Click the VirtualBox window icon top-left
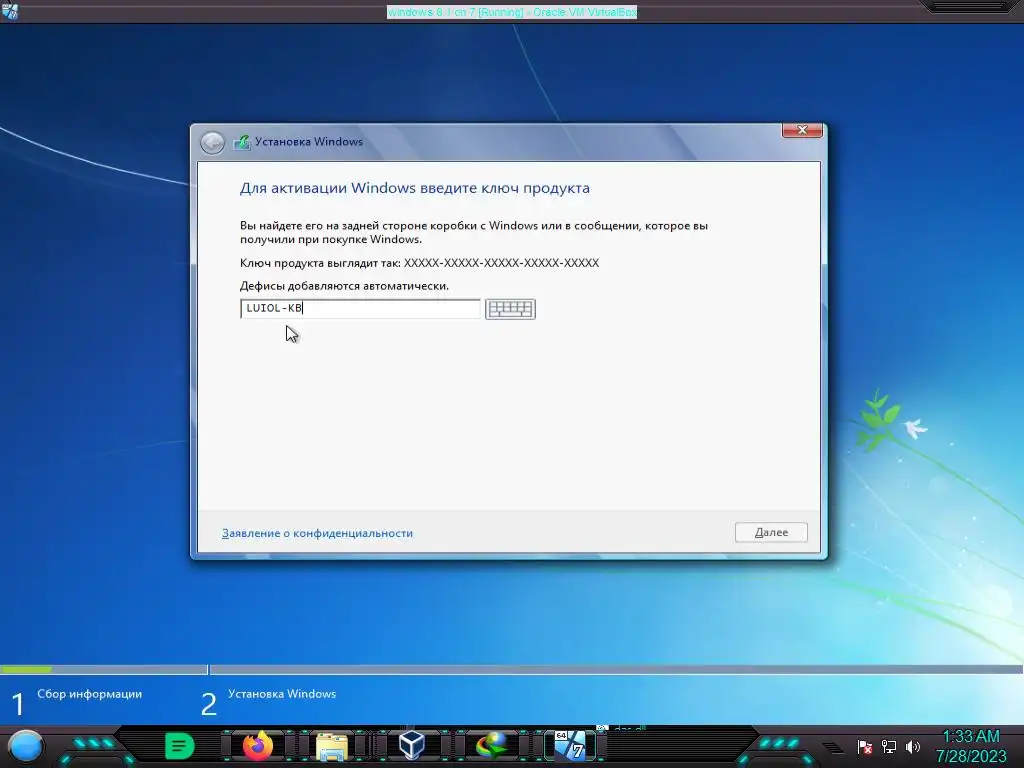 (x=10, y=10)
